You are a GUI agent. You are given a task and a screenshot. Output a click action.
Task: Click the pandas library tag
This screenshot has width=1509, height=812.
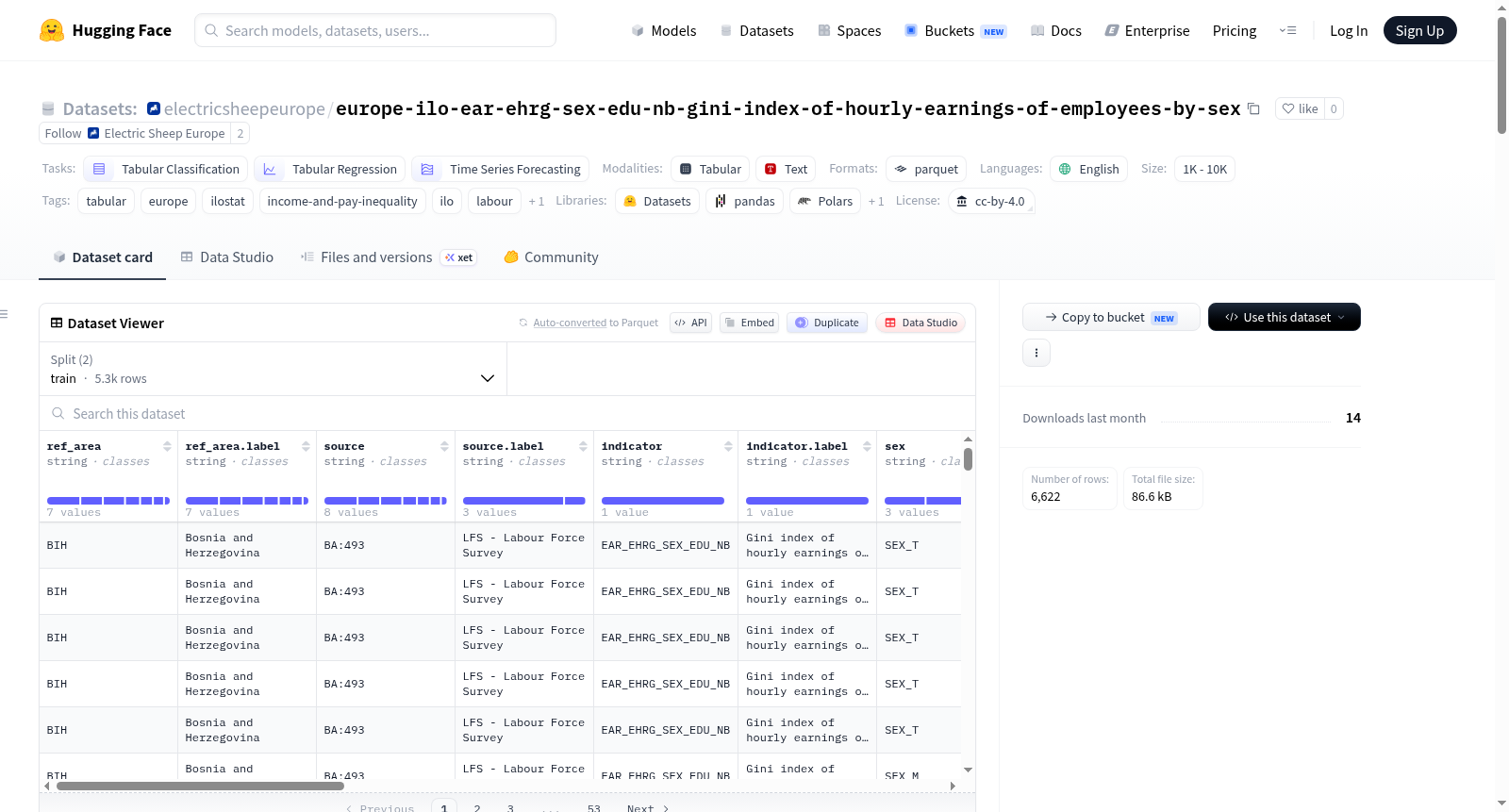coord(744,201)
